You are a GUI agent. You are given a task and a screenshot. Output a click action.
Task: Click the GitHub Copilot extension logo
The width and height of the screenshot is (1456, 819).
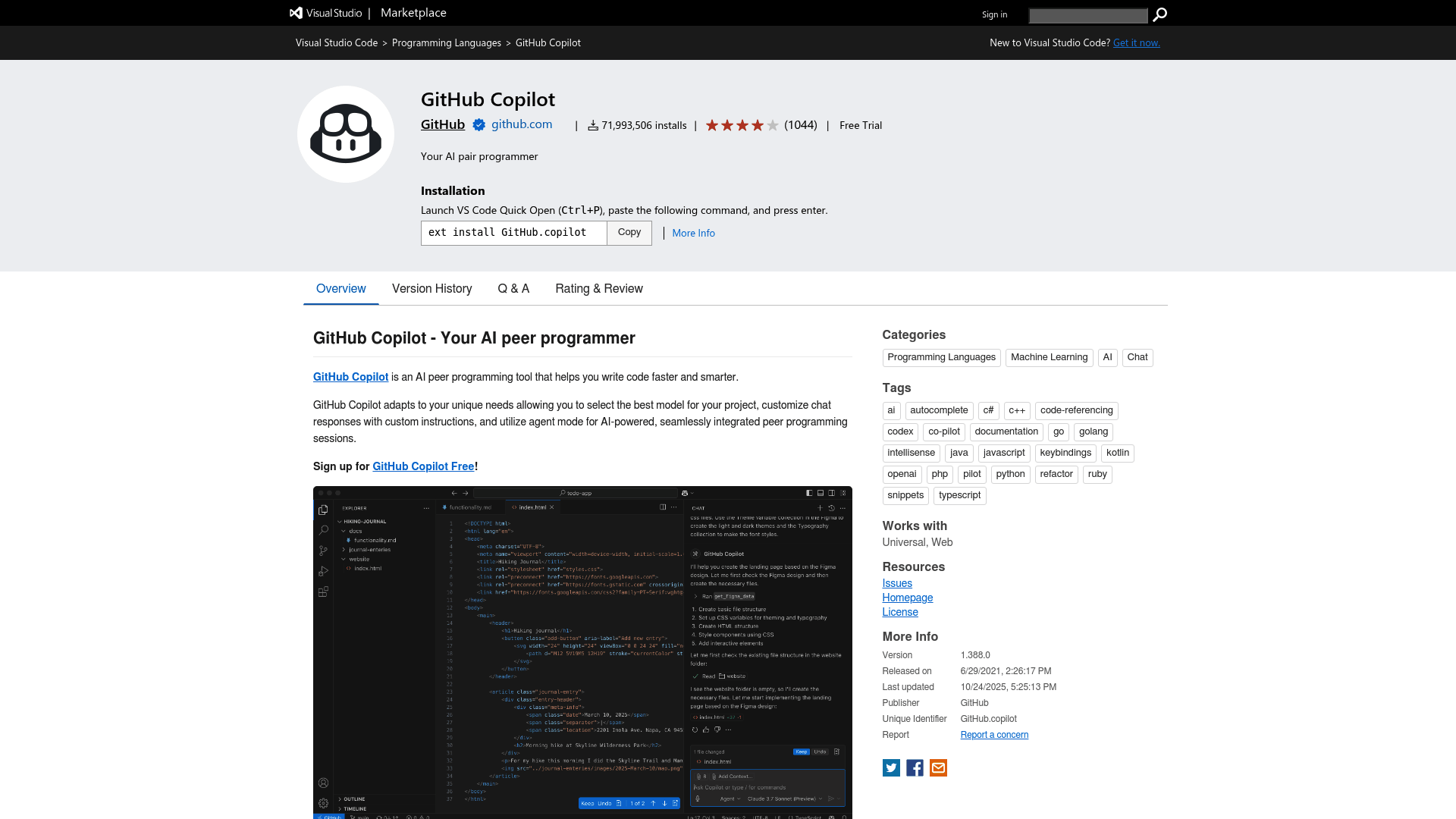[345, 134]
